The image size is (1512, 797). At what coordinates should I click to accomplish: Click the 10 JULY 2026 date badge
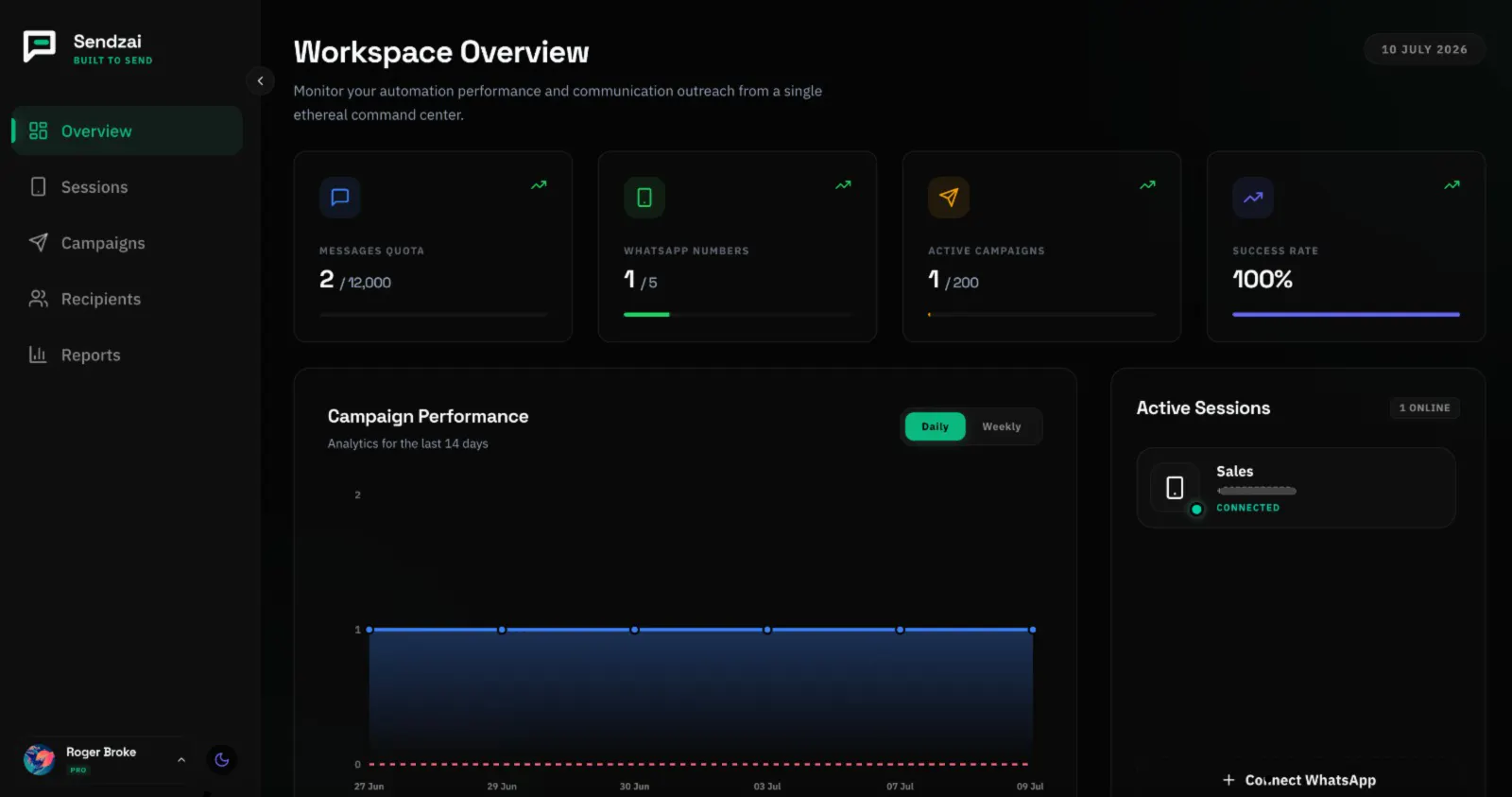tap(1424, 49)
